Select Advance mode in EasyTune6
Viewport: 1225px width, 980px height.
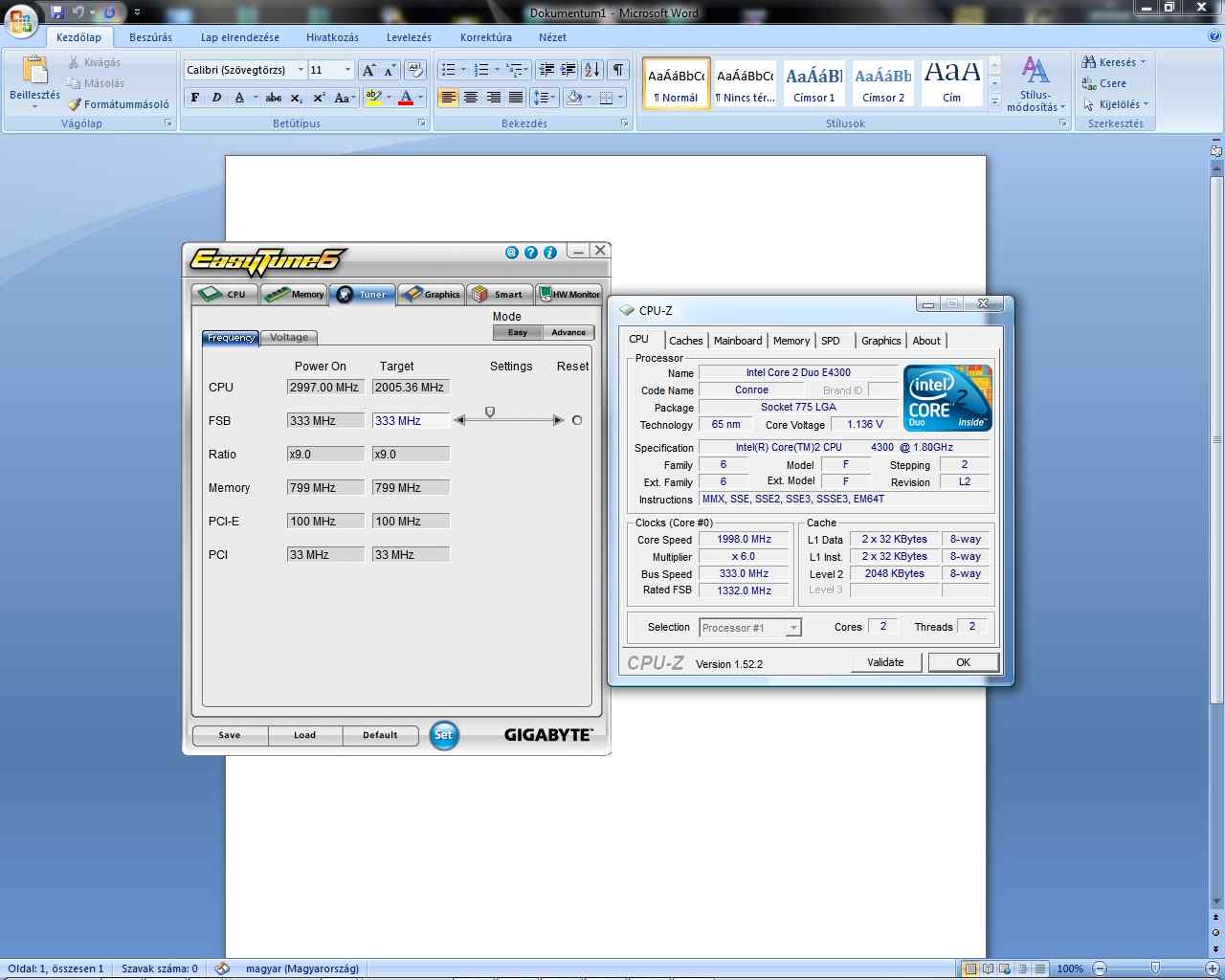pos(568,333)
